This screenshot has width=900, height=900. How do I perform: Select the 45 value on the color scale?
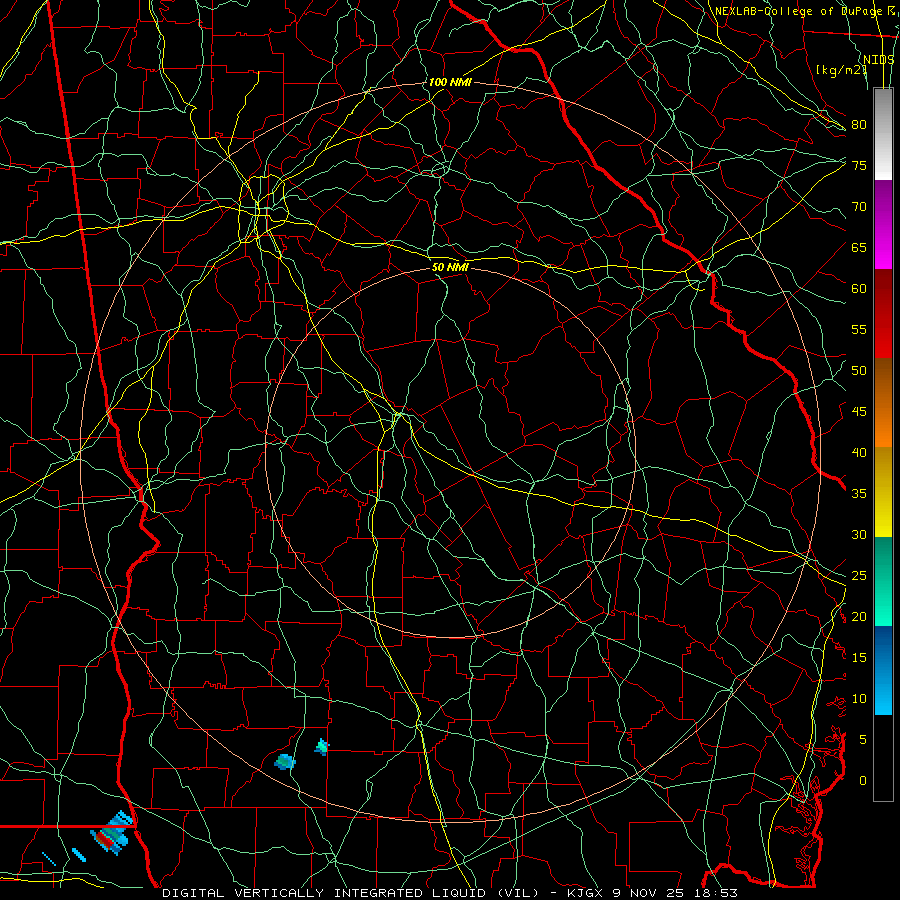pos(859,412)
